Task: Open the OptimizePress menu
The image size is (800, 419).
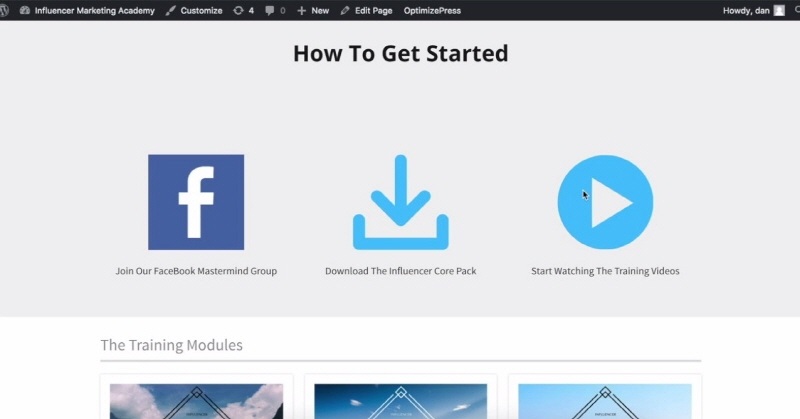Action: pos(432,10)
